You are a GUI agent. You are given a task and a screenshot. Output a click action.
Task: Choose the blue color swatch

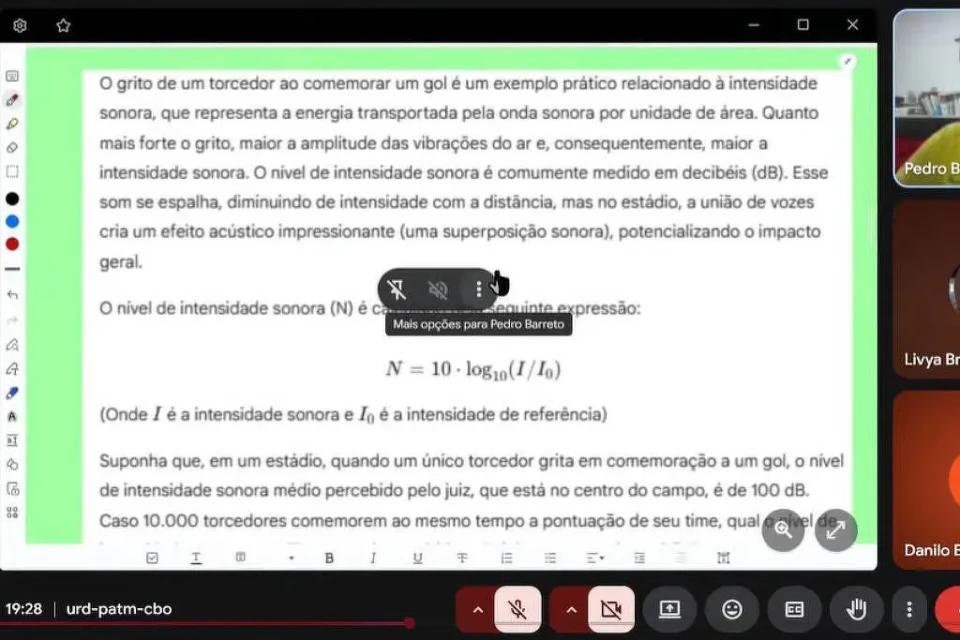click(12, 221)
